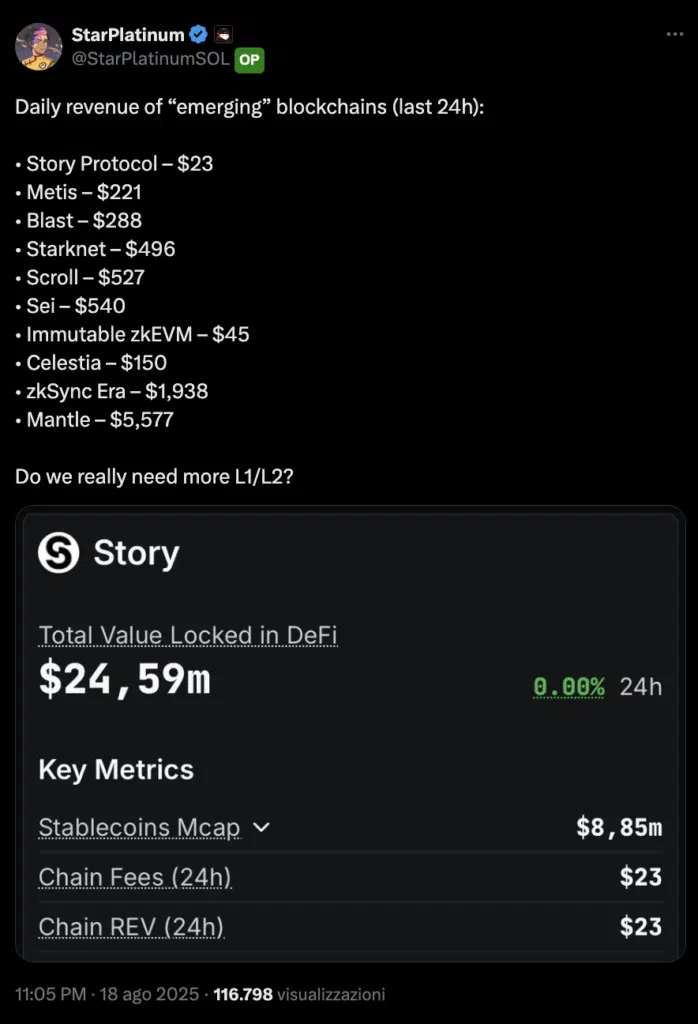Click the $8,85m stablecoins value
This screenshot has width=698, height=1024.
point(619,828)
